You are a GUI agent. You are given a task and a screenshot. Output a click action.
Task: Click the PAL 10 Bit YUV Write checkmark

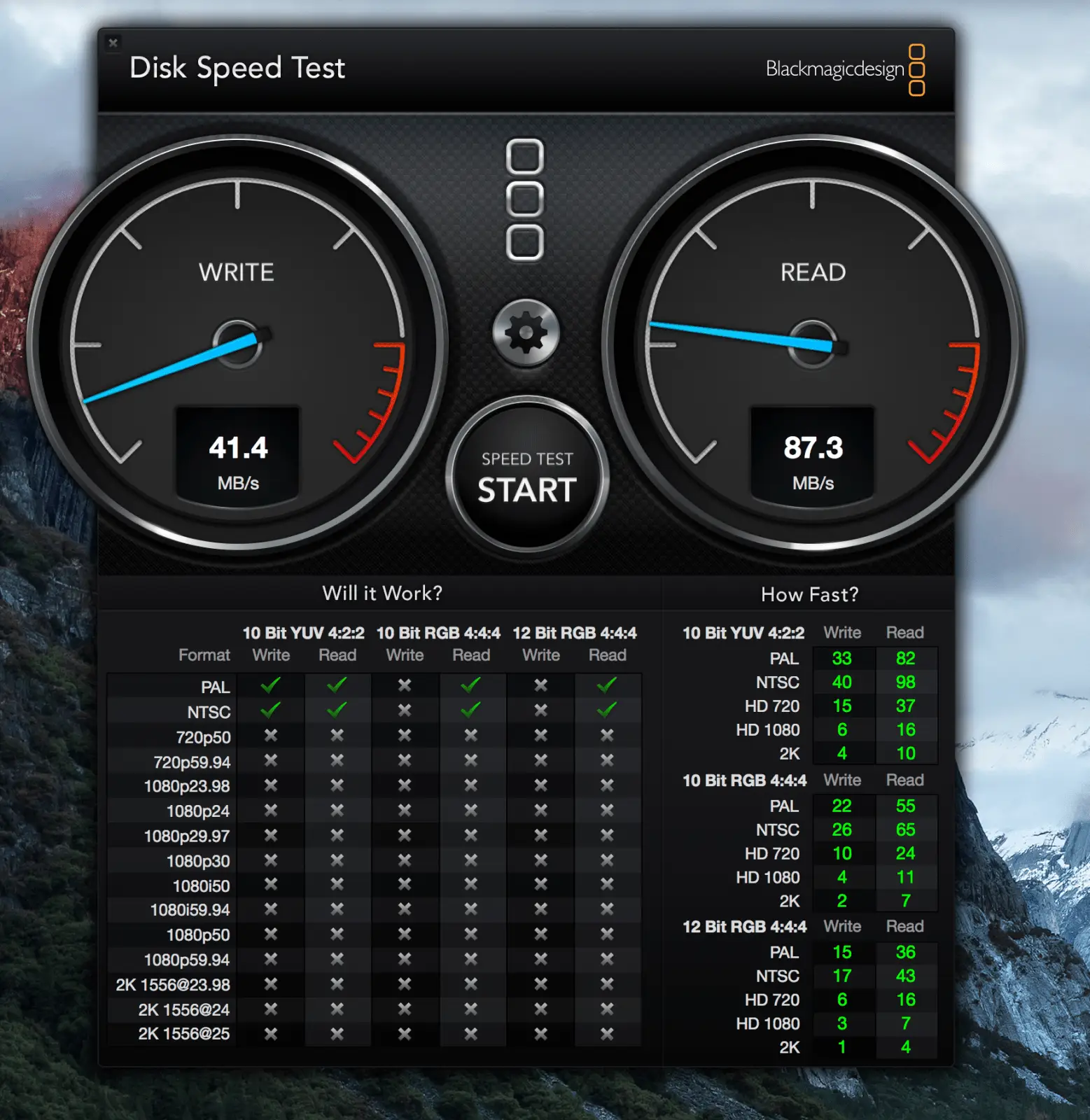click(x=271, y=685)
